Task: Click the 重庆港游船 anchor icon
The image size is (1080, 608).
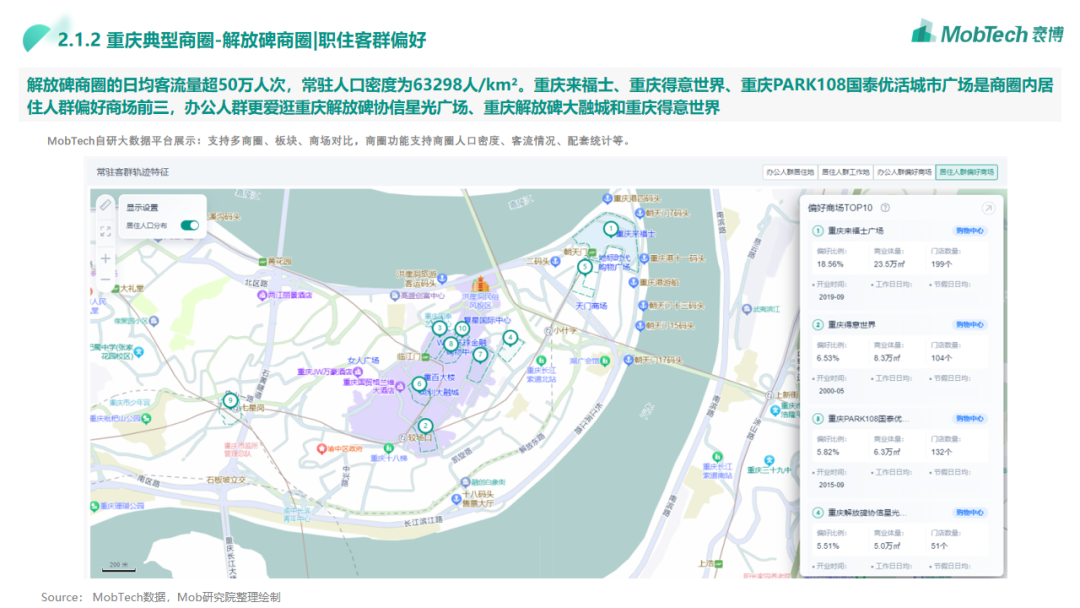Action: pos(633,282)
